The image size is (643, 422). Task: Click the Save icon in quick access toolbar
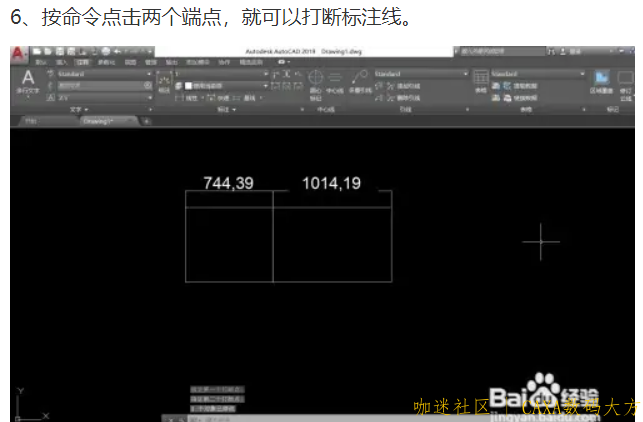coord(60,51)
